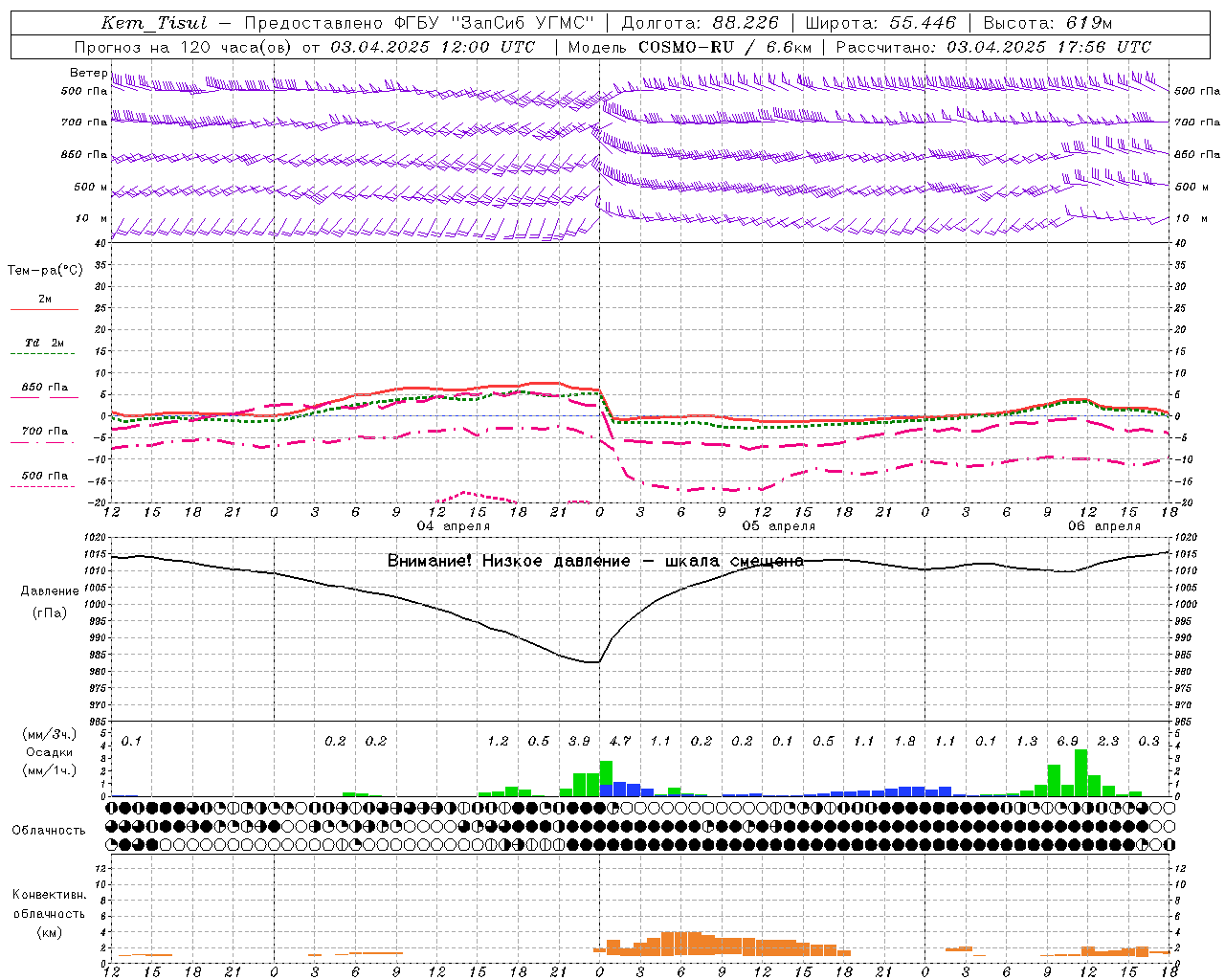The height and width of the screenshot is (980, 1225).
Task: Click the Внимание! Низкое давление warning text
Action: (595, 561)
